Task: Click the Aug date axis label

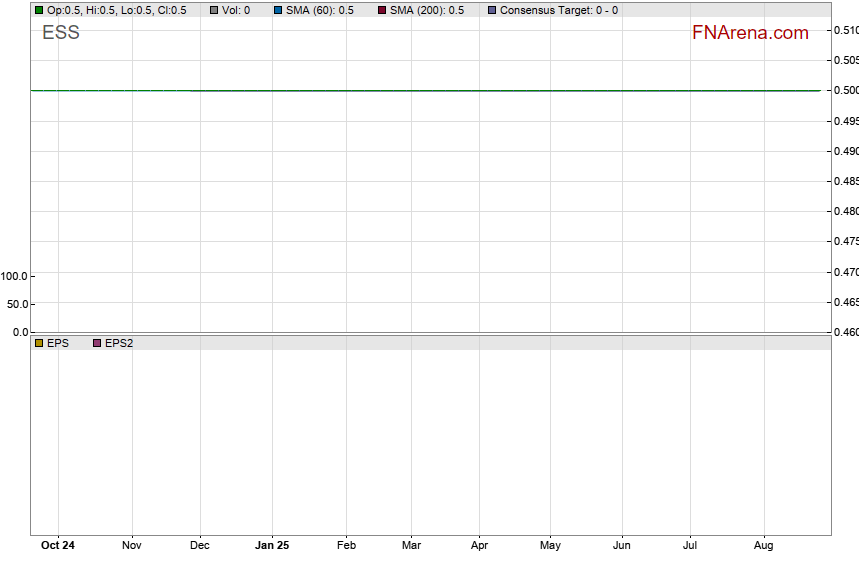Action: tap(763, 546)
